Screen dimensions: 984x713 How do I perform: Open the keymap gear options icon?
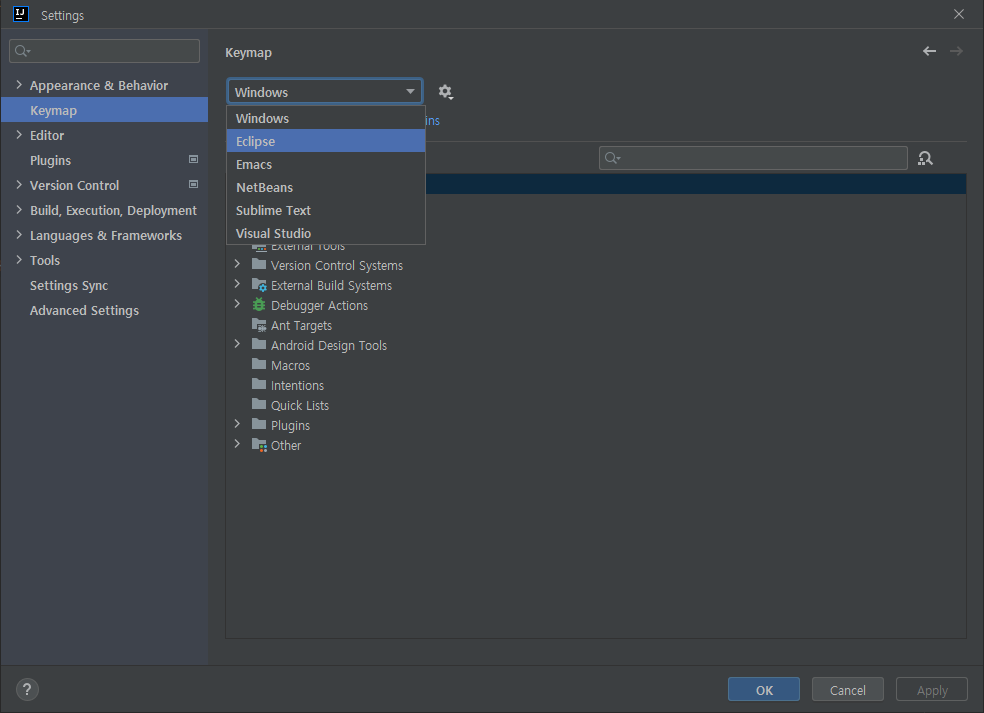[446, 92]
